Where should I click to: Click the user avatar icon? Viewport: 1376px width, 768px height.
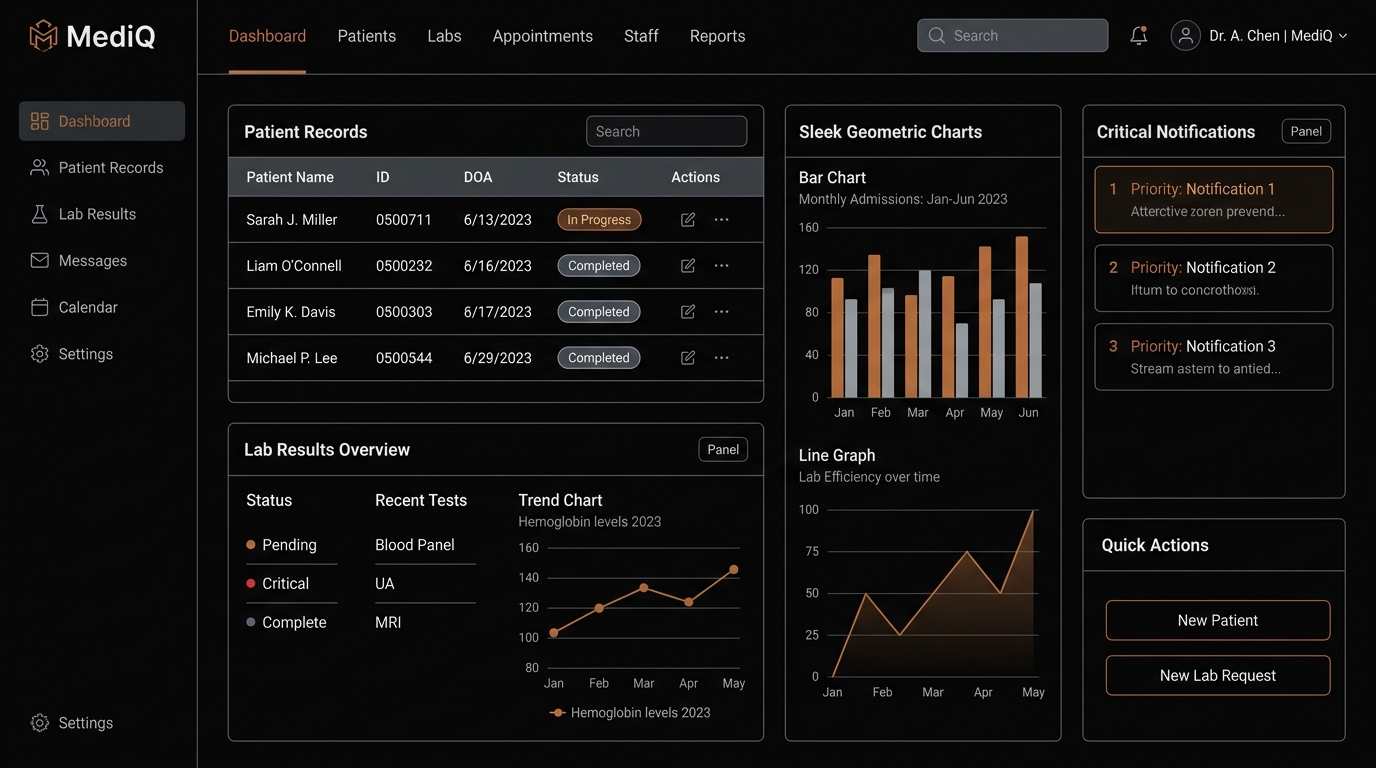1185,36
